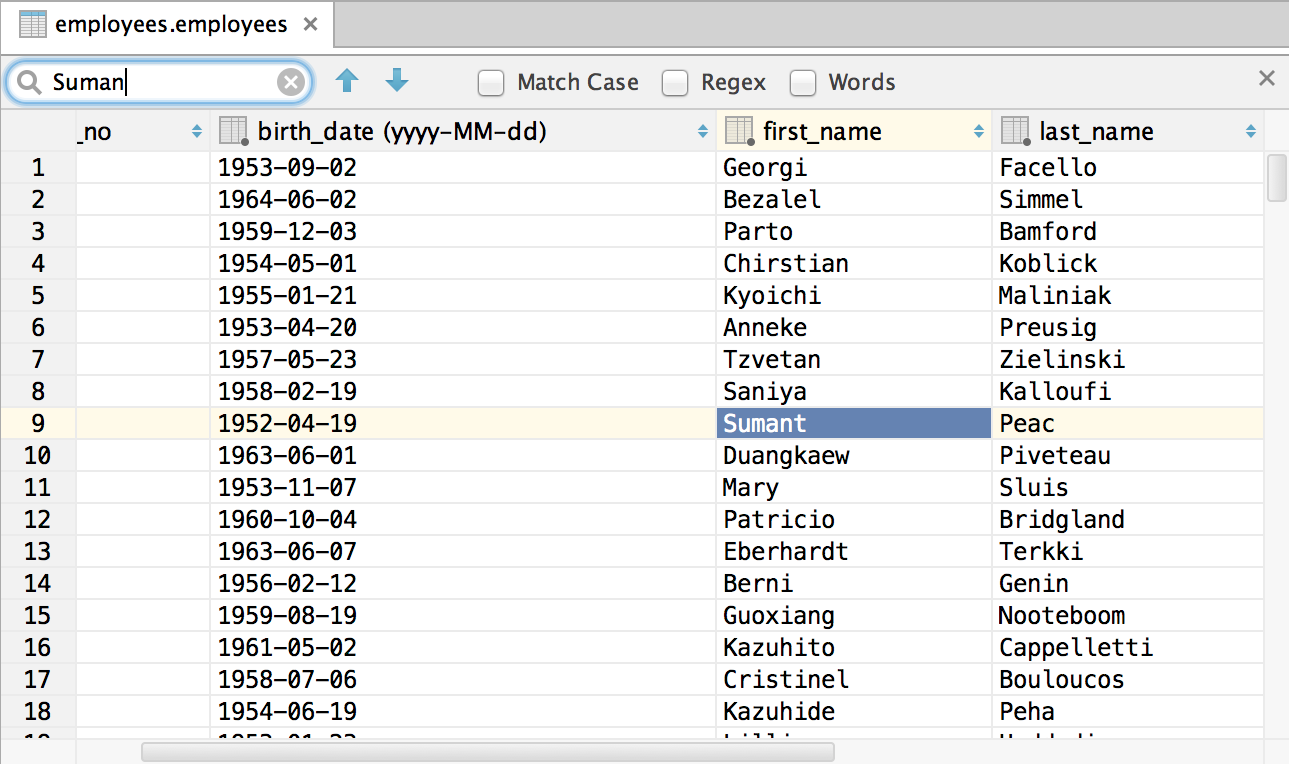Select row number 14
This screenshot has height=764, width=1289.
tap(38, 583)
